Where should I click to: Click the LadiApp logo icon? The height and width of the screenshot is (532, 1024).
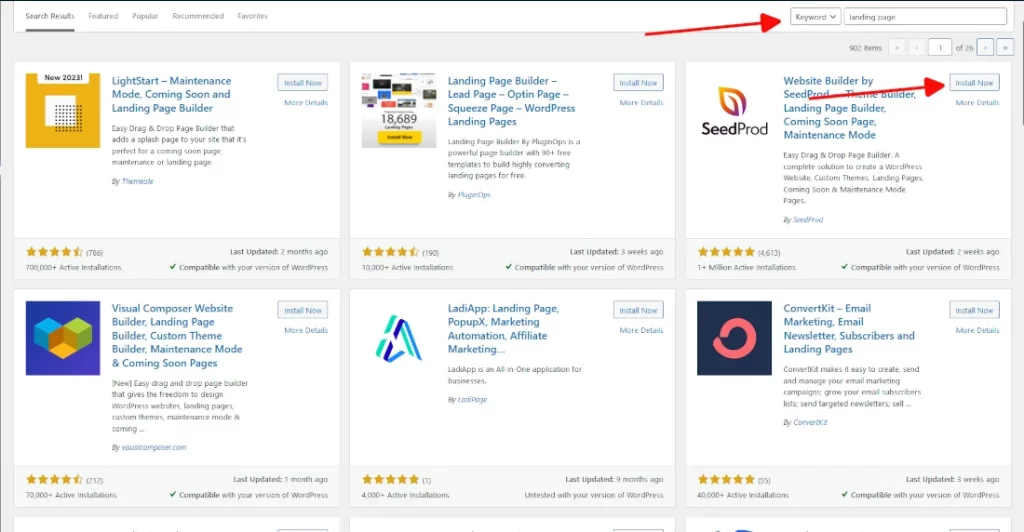tap(399, 338)
